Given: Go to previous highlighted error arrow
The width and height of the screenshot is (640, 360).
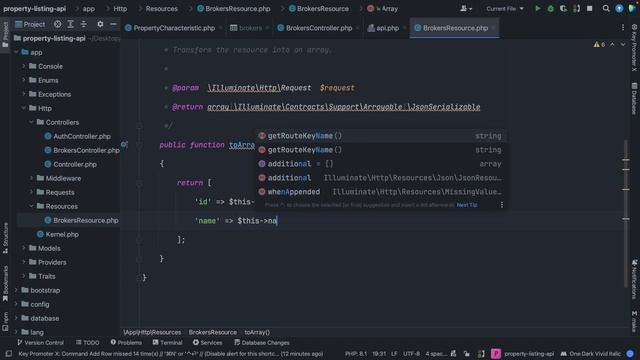Looking at the screenshot, I should [x=612, y=44].
